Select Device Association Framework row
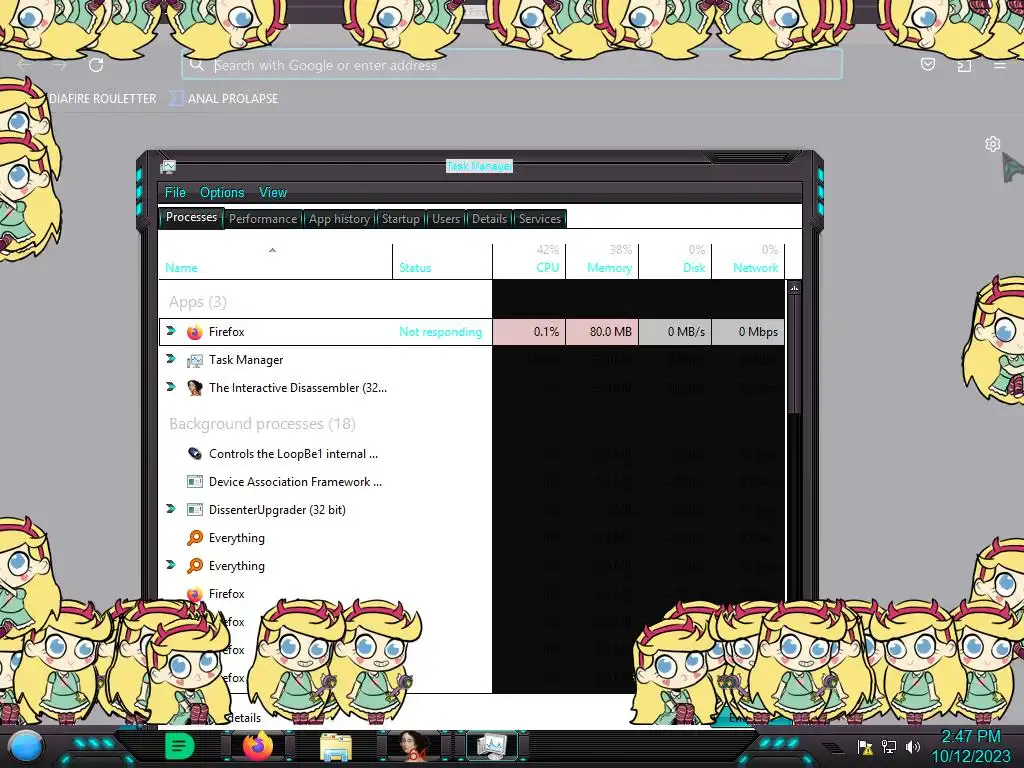 325,482
